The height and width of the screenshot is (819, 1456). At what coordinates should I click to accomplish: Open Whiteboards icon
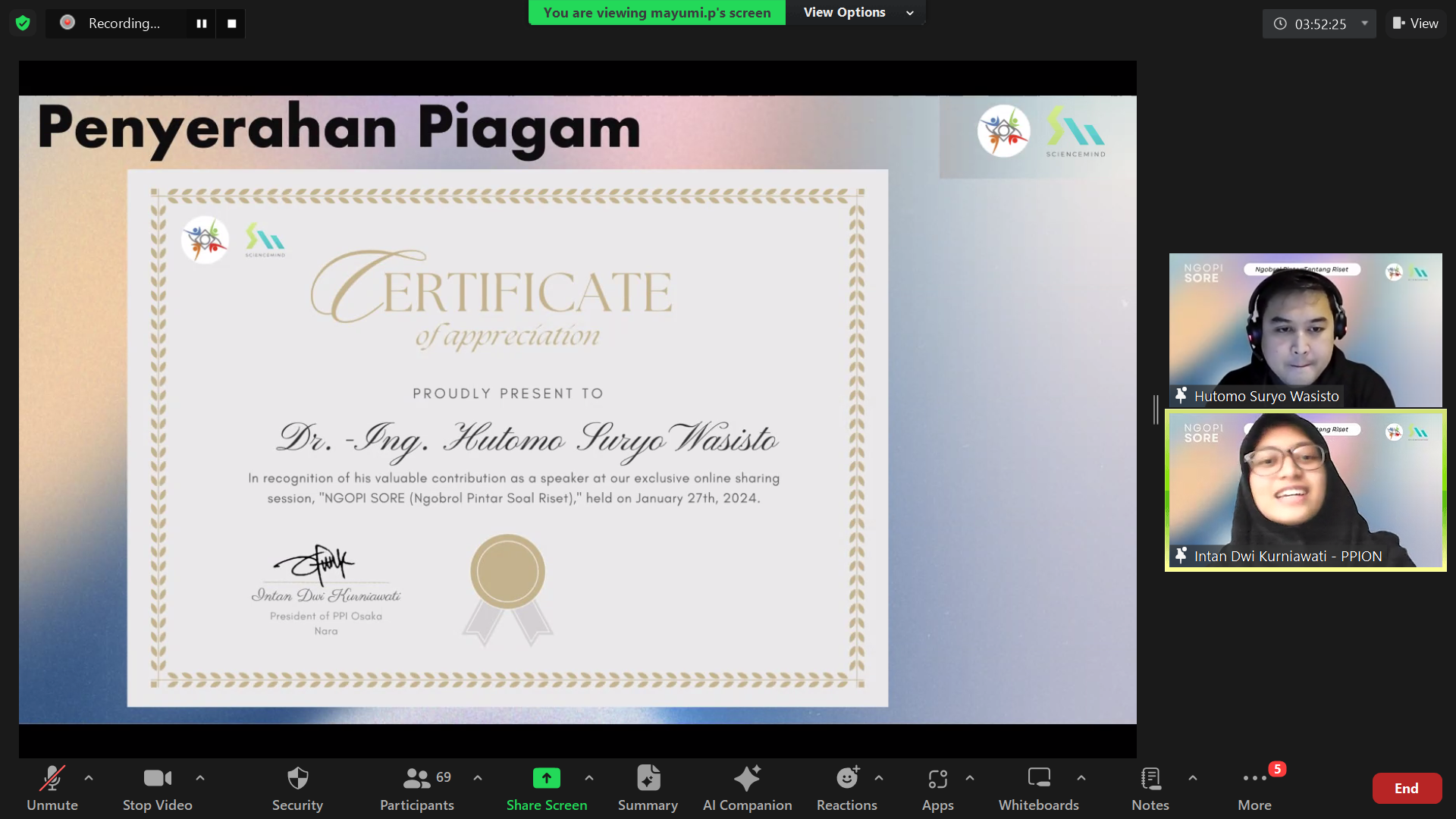(x=1038, y=779)
